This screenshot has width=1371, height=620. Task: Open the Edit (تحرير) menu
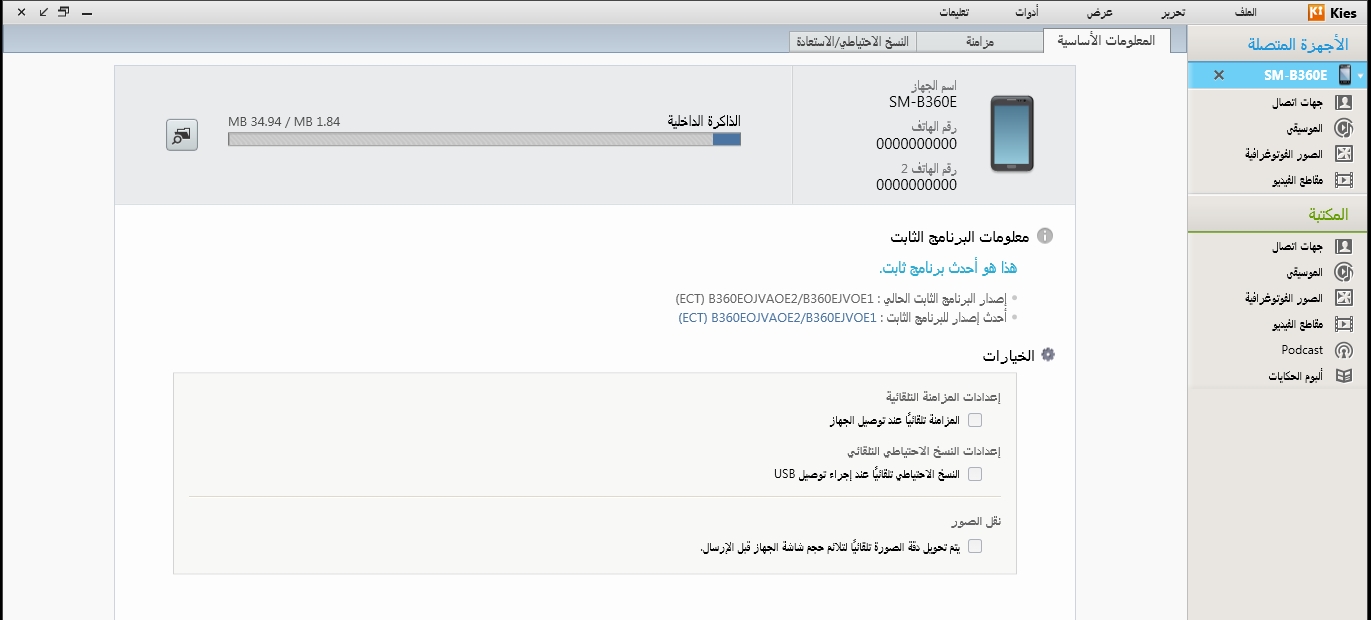[1173, 12]
